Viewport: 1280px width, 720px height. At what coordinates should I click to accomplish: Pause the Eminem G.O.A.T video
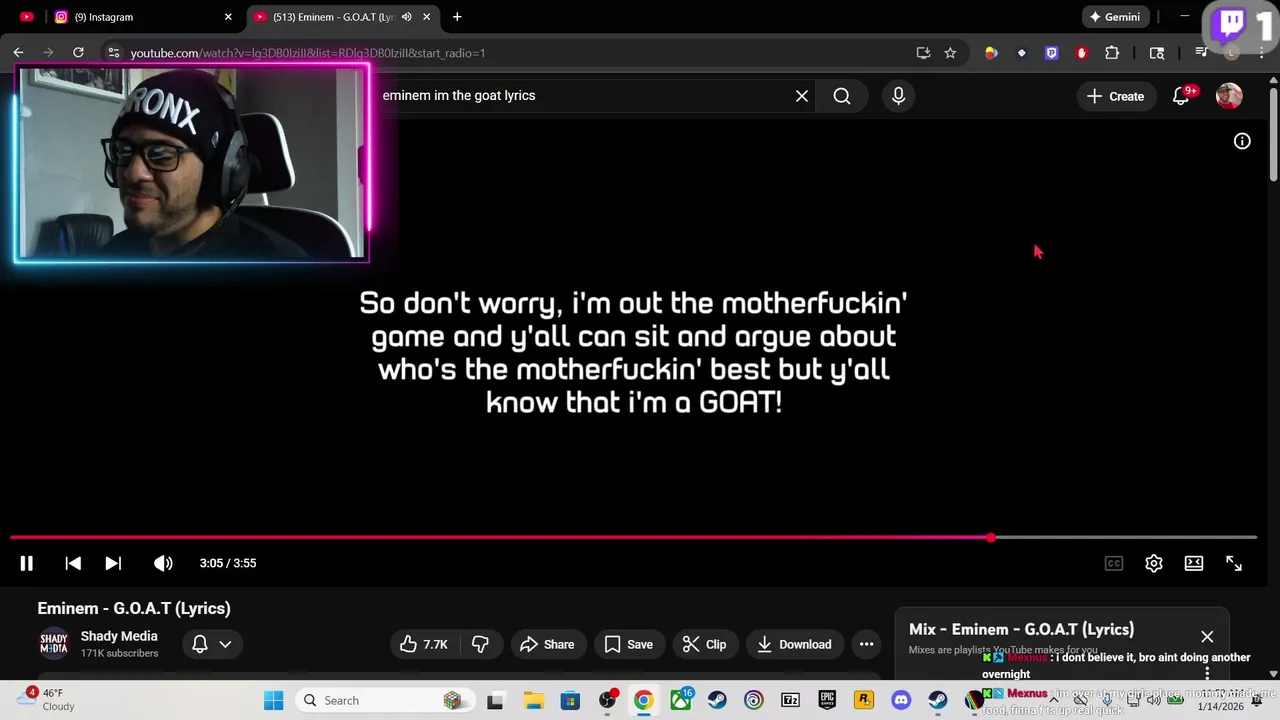pos(27,563)
